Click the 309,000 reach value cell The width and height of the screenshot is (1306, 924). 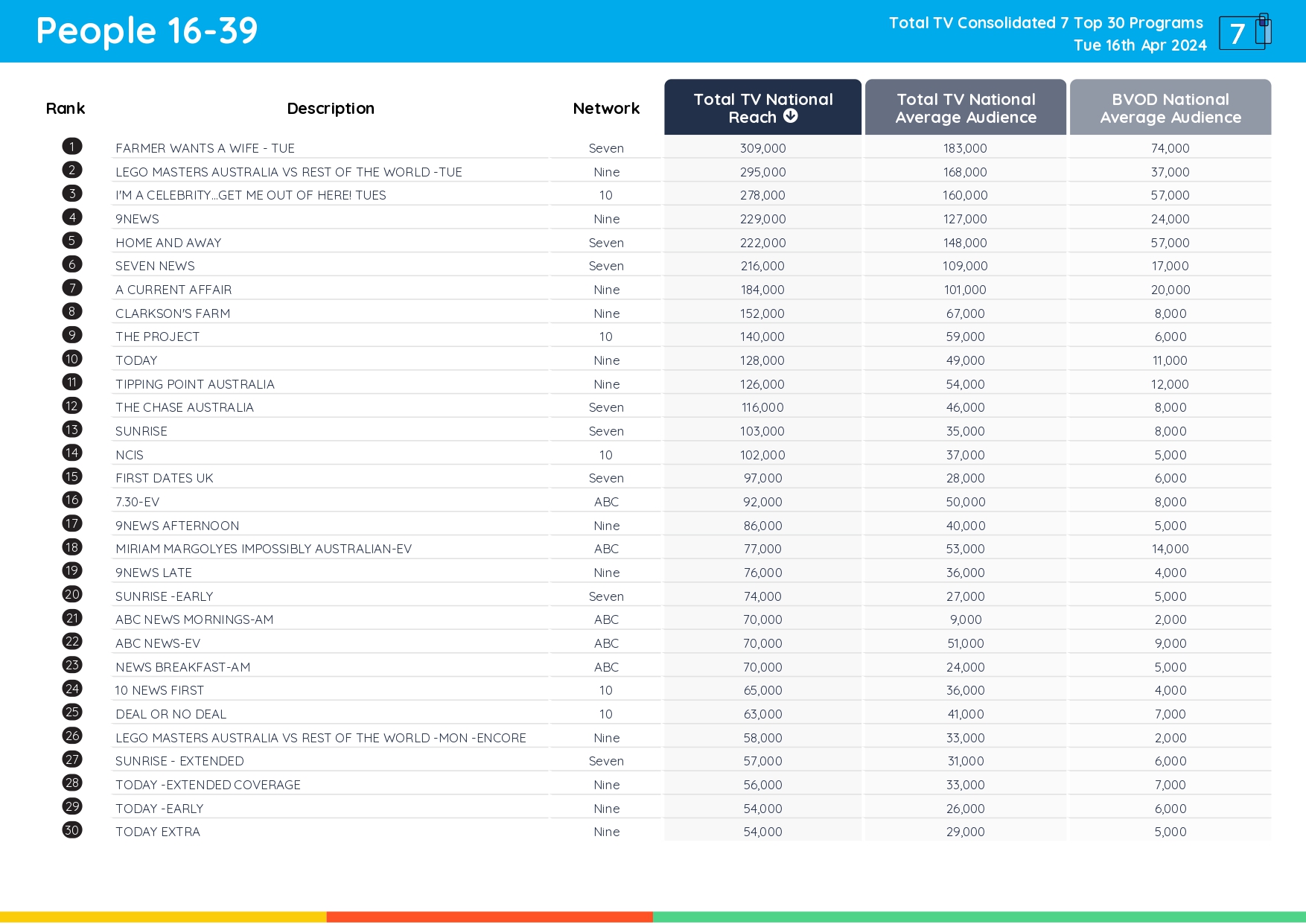pos(762,147)
